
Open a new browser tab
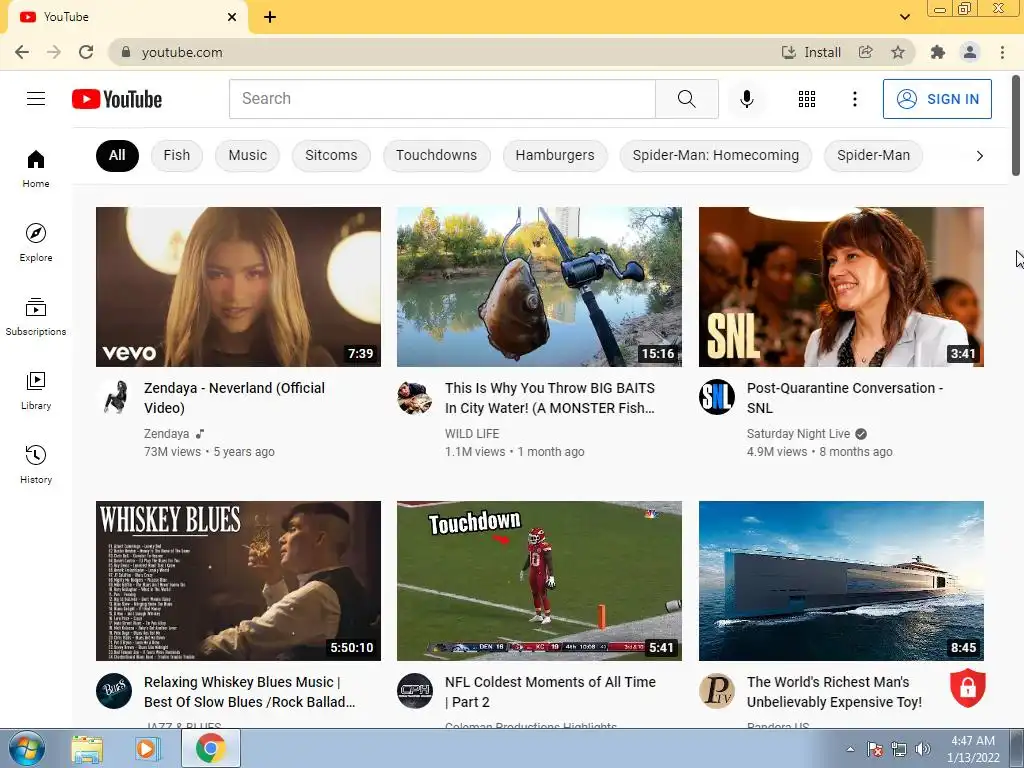[x=270, y=17]
